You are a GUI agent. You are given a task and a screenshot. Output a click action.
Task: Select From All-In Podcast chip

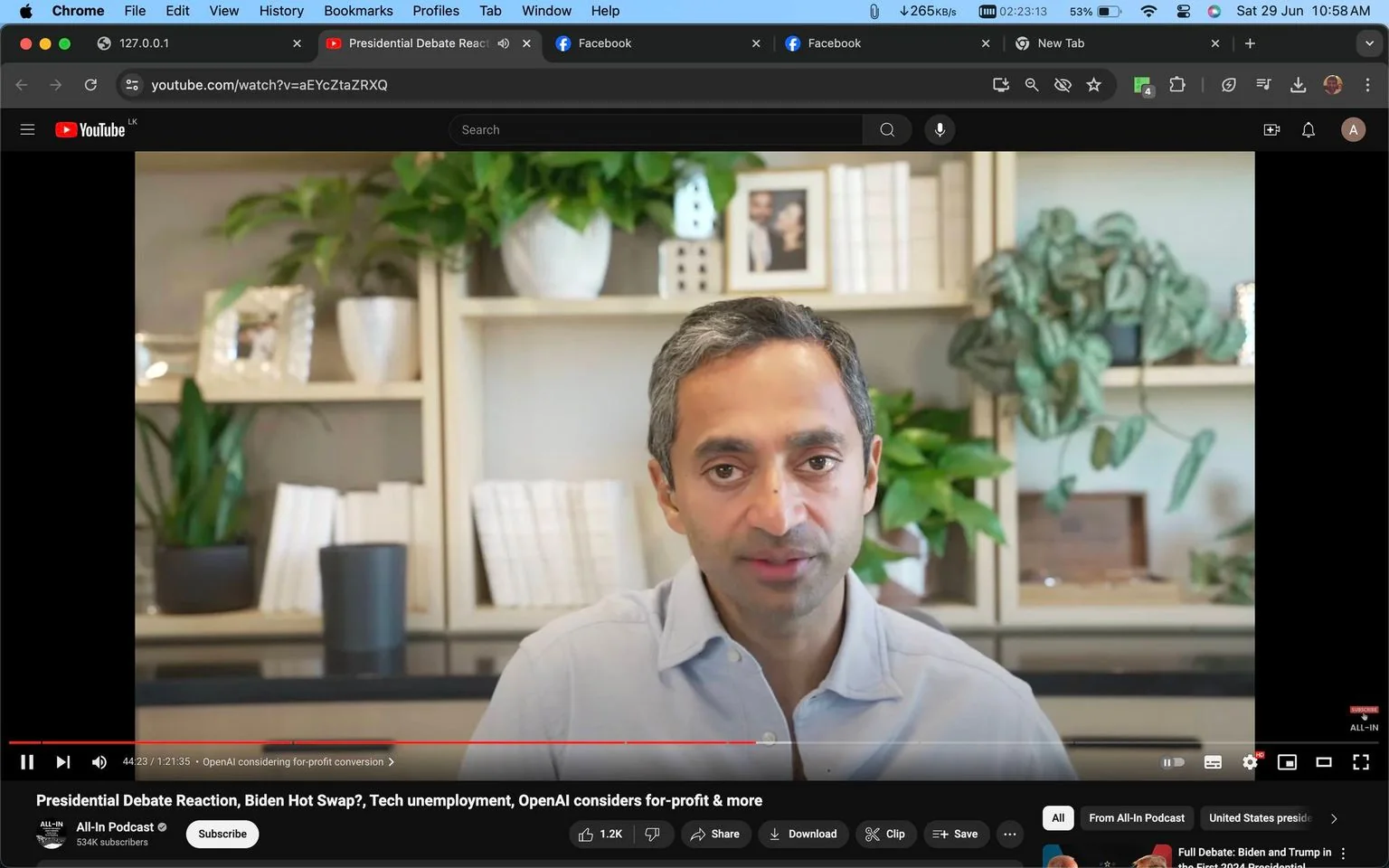click(x=1137, y=817)
